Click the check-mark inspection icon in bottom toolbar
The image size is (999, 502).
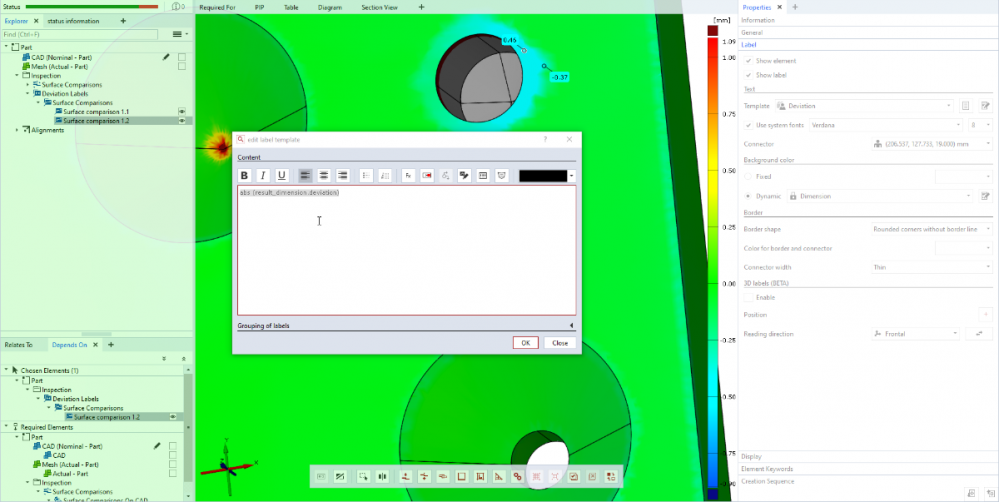[573, 476]
